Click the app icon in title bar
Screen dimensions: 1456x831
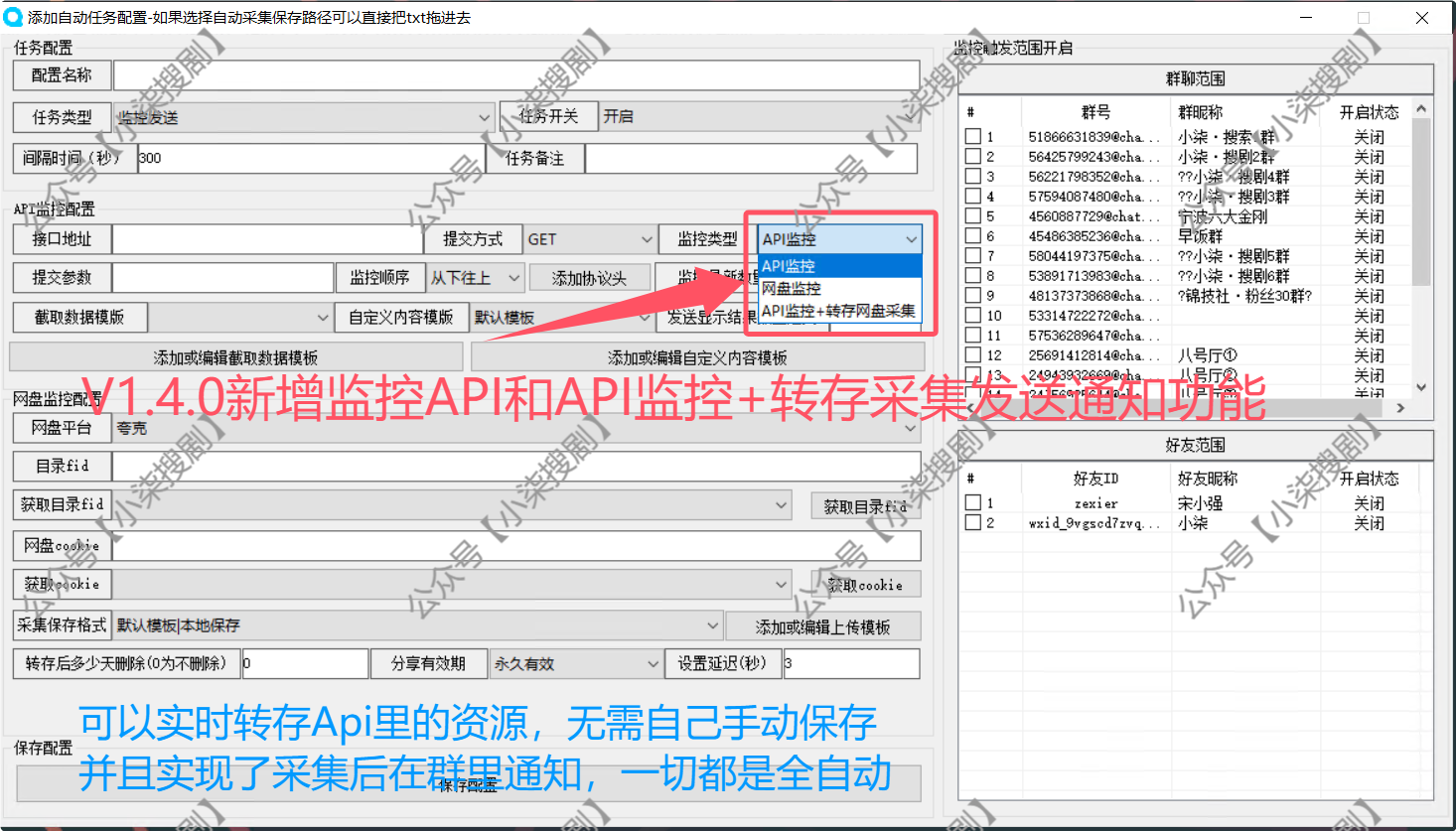13,17
